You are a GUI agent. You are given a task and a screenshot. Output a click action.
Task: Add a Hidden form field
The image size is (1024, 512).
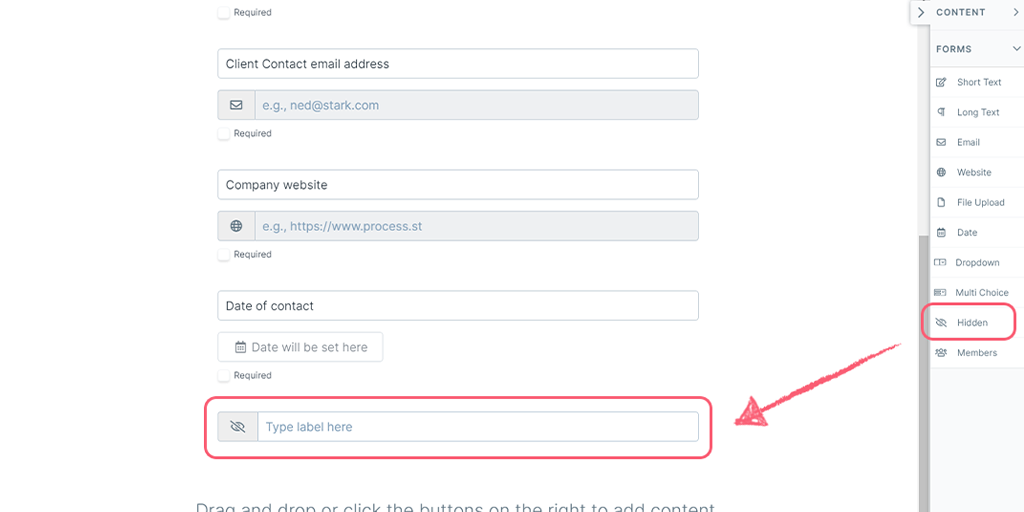click(971, 322)
